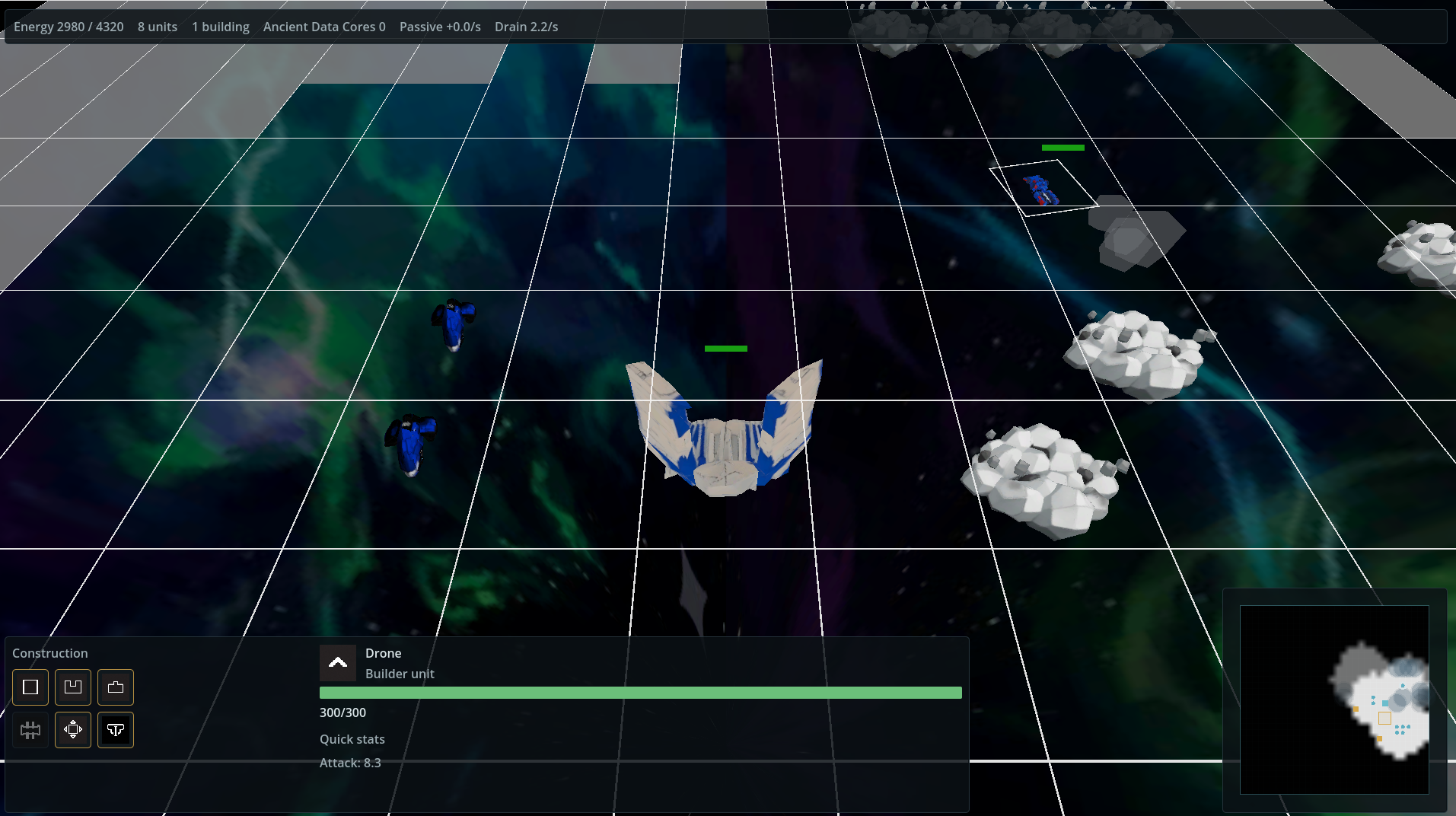The height and width of the screenshot is (816, 1456).
Task: Click the minimap in the corner
Action: 1334,700
